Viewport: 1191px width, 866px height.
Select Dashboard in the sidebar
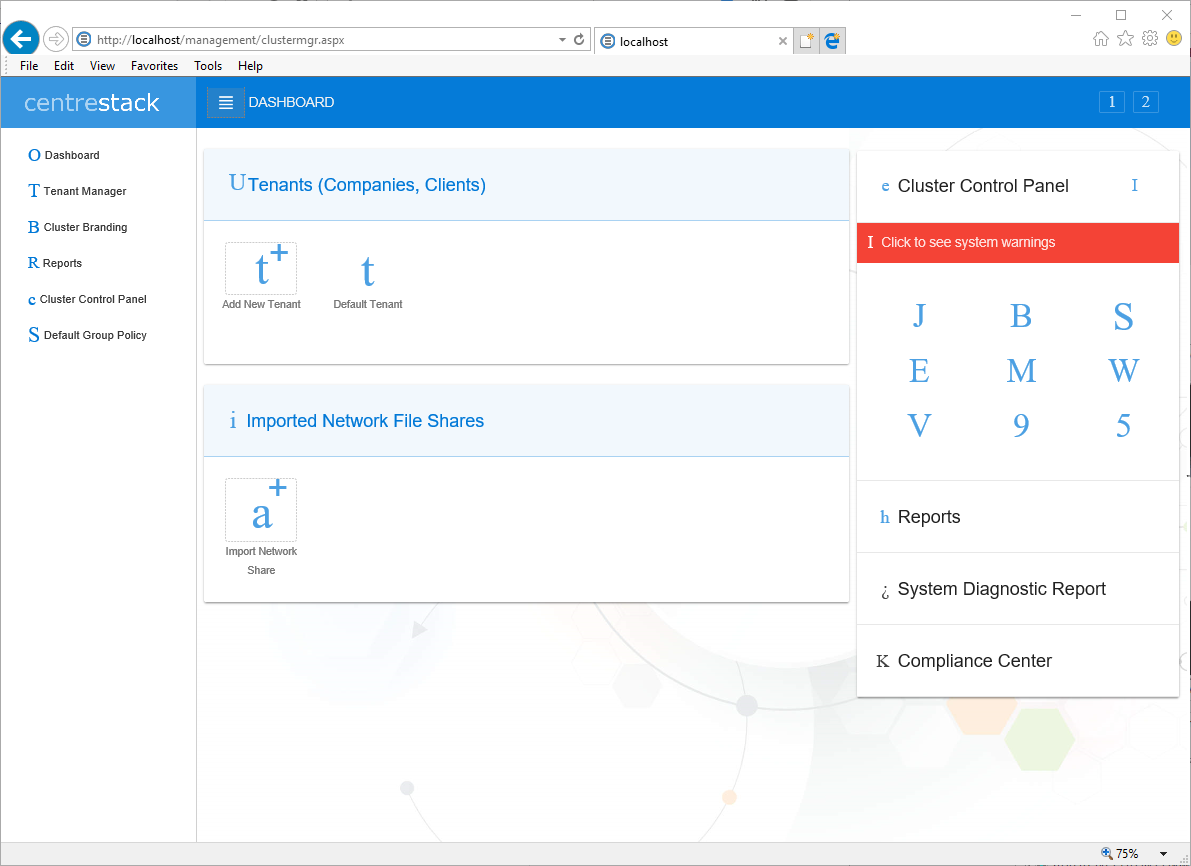point(64,155)
